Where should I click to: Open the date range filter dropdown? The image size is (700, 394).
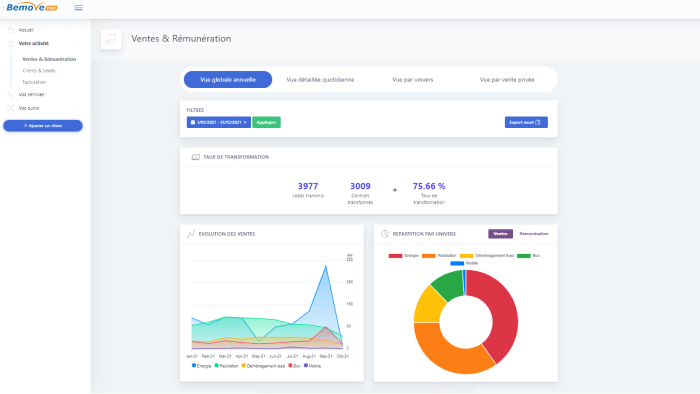(x=219, y=122)
